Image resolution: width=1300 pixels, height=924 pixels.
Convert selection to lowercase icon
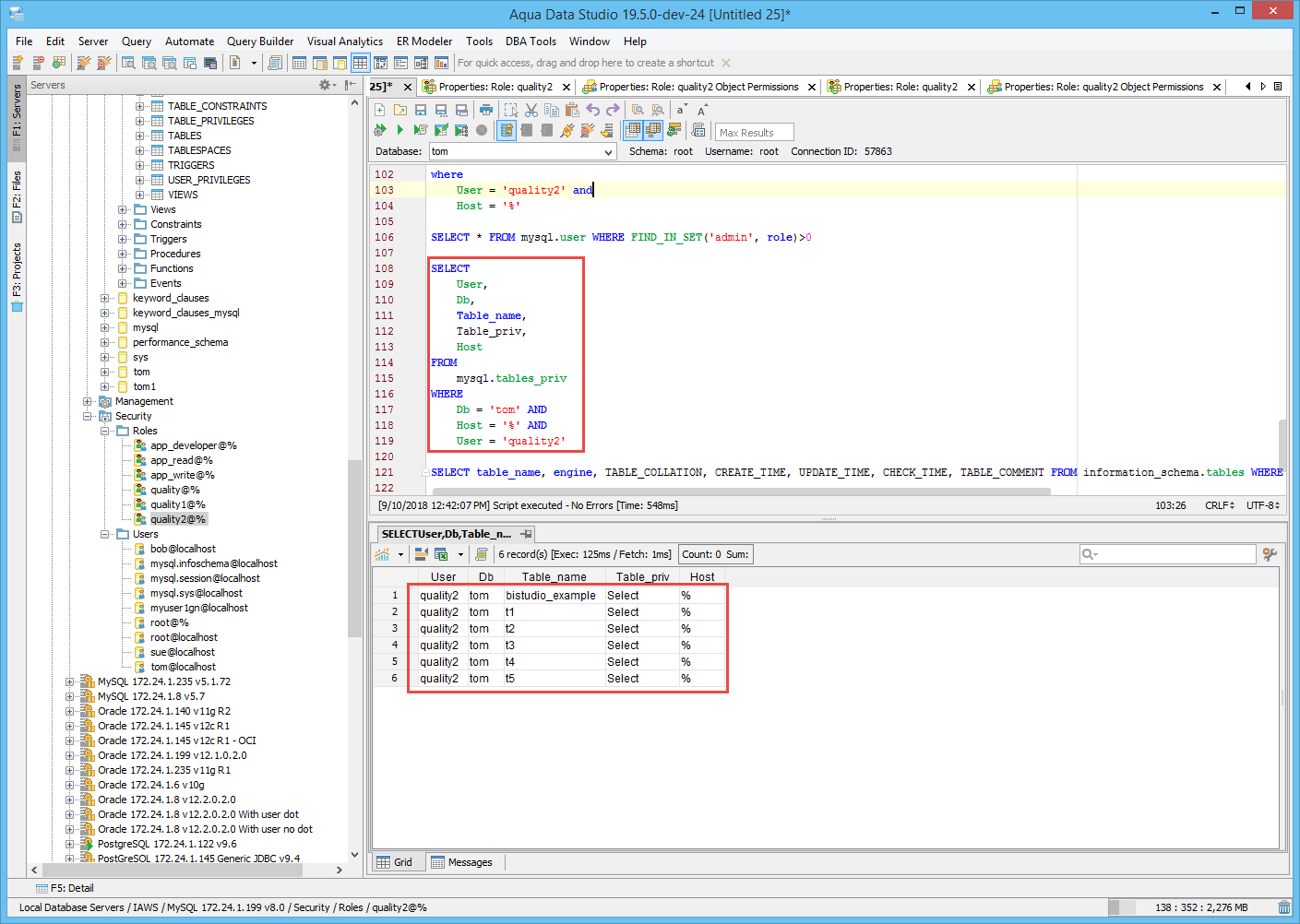click(682, 110)
